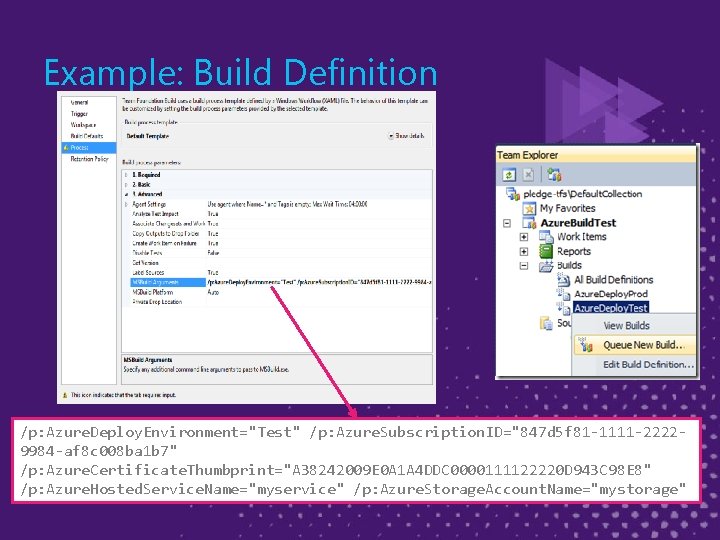Click the AzureDeployTest build definition icon
The image size is (720, 540).
tap(563, 308)
